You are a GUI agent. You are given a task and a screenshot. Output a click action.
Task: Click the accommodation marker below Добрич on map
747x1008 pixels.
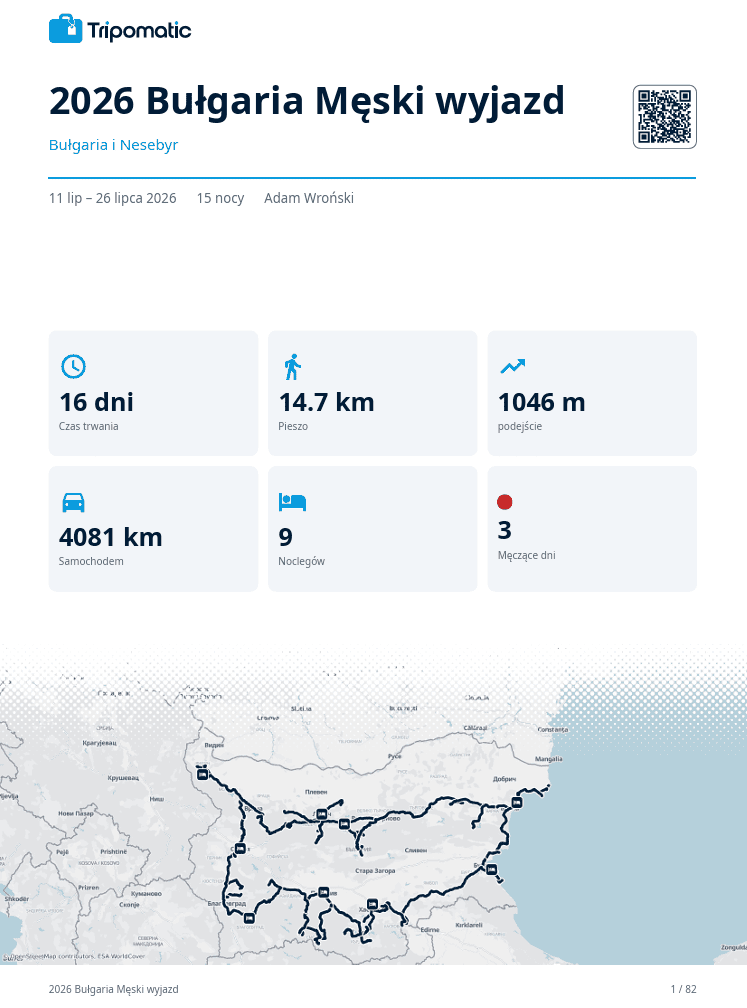(516, 802)
